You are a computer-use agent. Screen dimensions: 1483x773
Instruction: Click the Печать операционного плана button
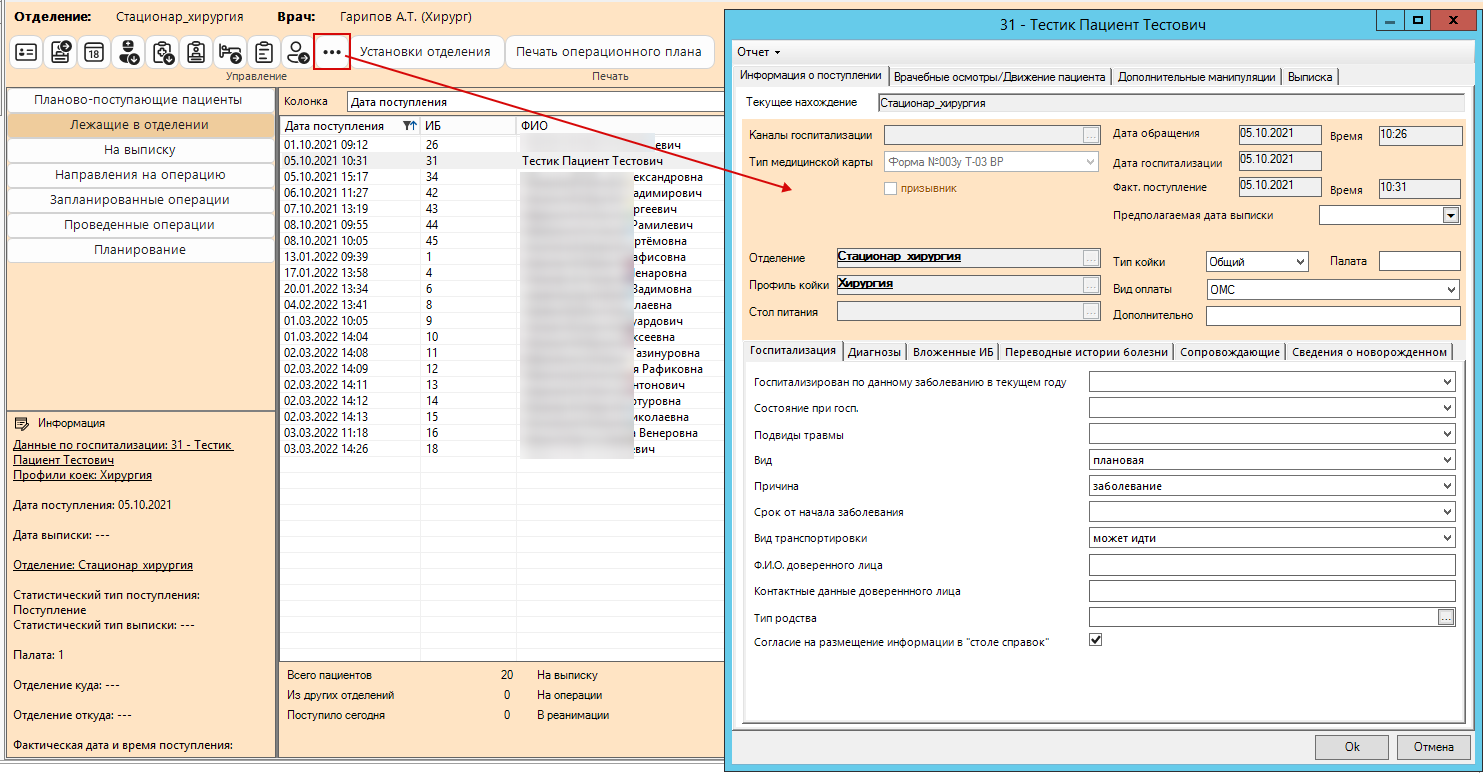609,52
